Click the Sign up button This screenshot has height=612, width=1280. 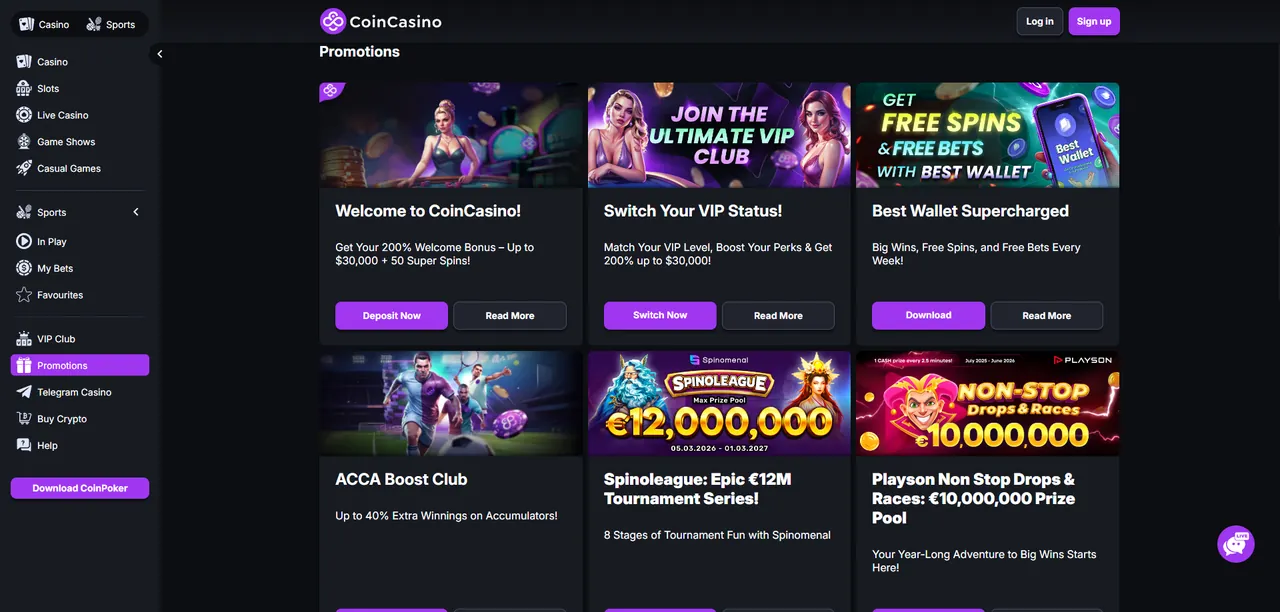coord(1094,21)
